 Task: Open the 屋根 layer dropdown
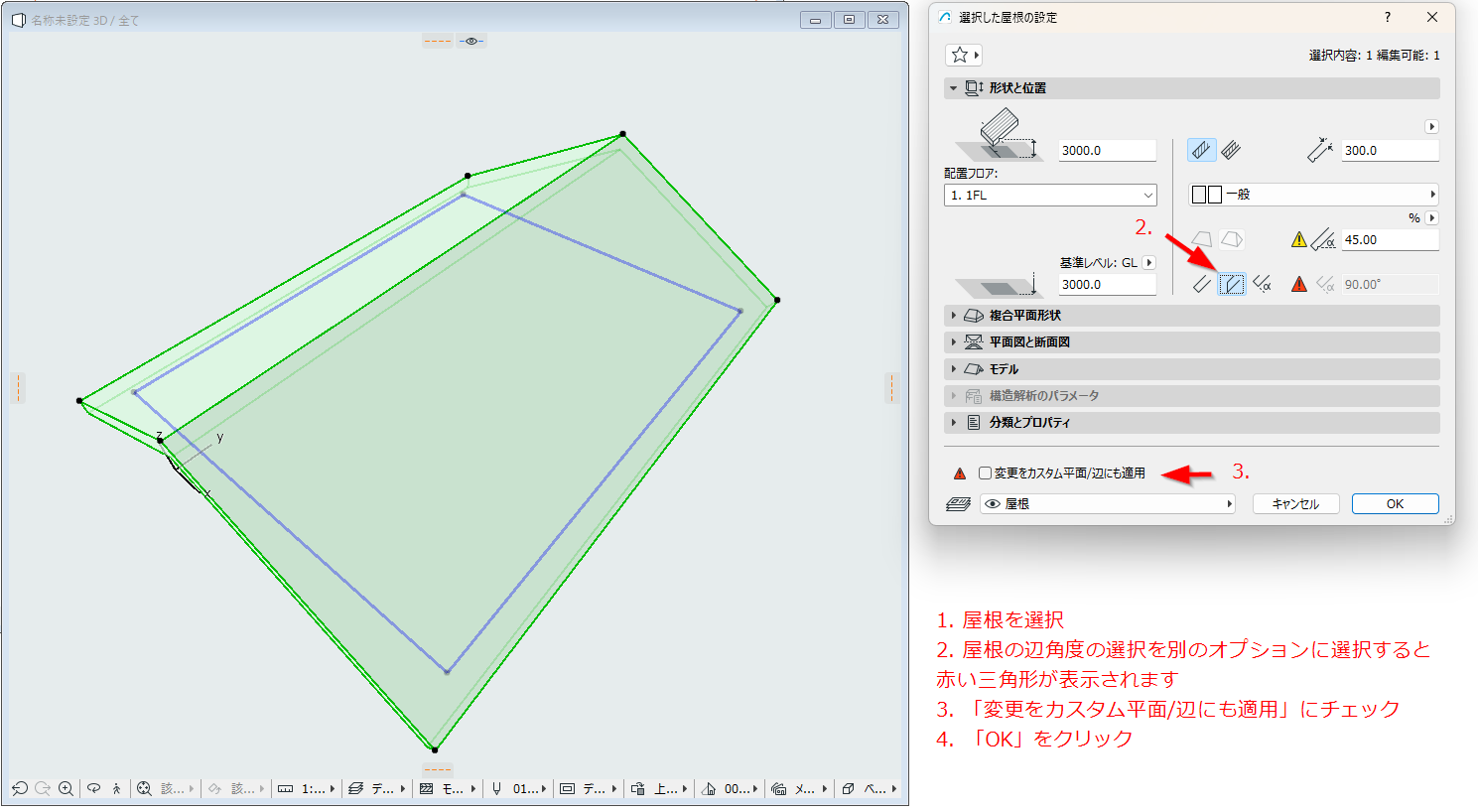tap(1107, 504)
